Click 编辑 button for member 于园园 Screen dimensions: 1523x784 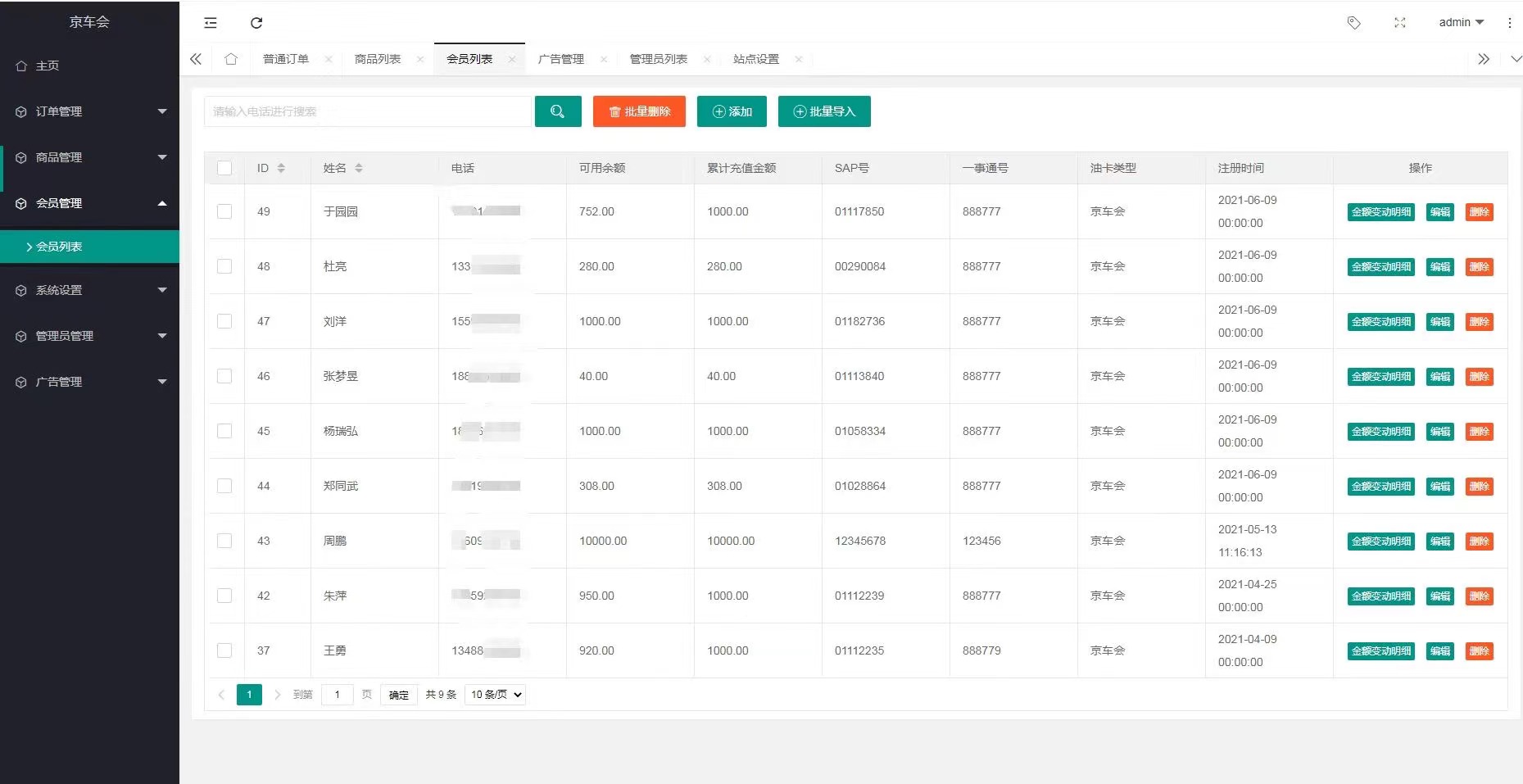click(x=1439, y=212)
